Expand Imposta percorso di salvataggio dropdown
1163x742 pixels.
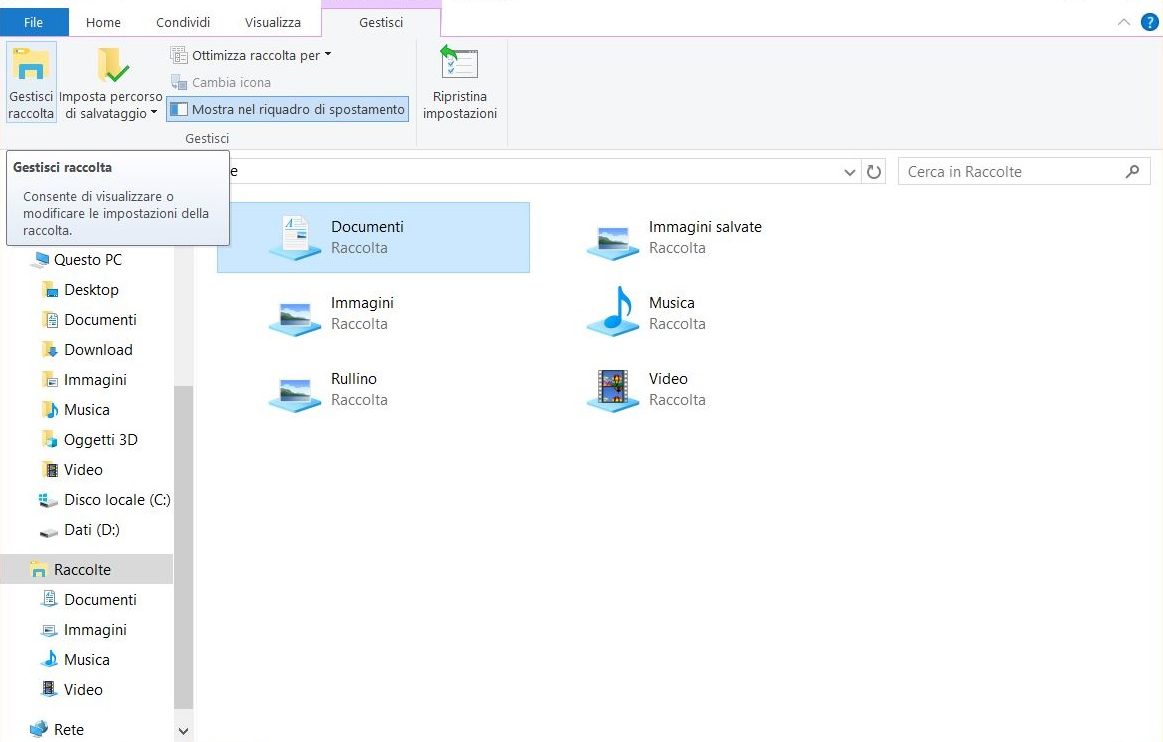click(111, 105)
